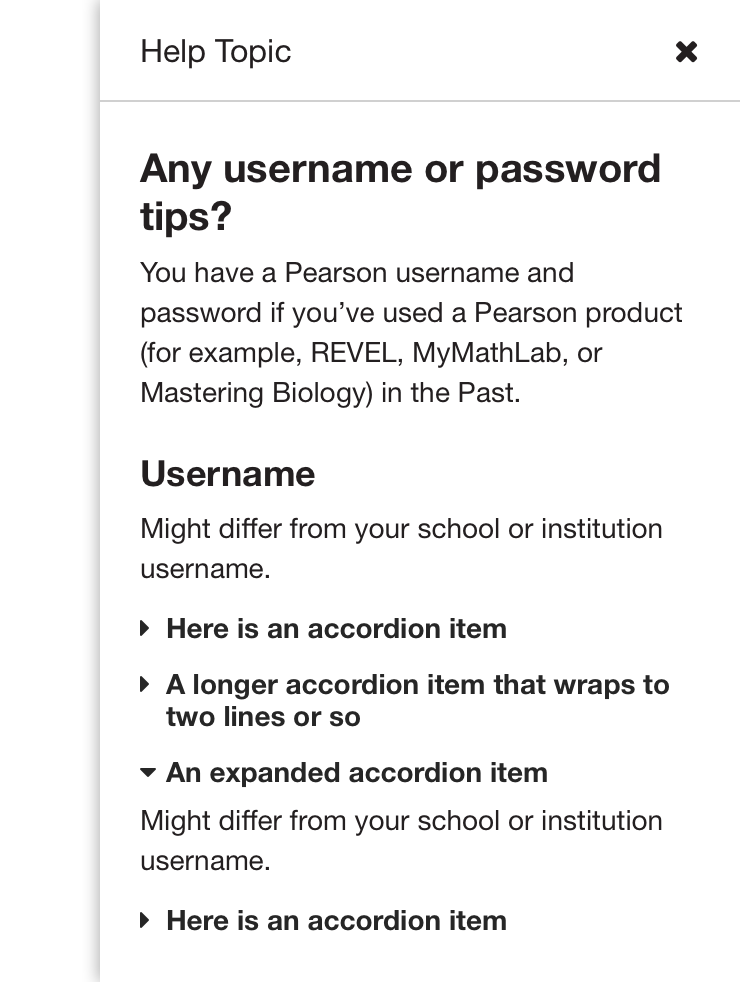Expand the last accordion item's arrow at bottom
The image size is (740, 982).
click(x=146, y=921)
